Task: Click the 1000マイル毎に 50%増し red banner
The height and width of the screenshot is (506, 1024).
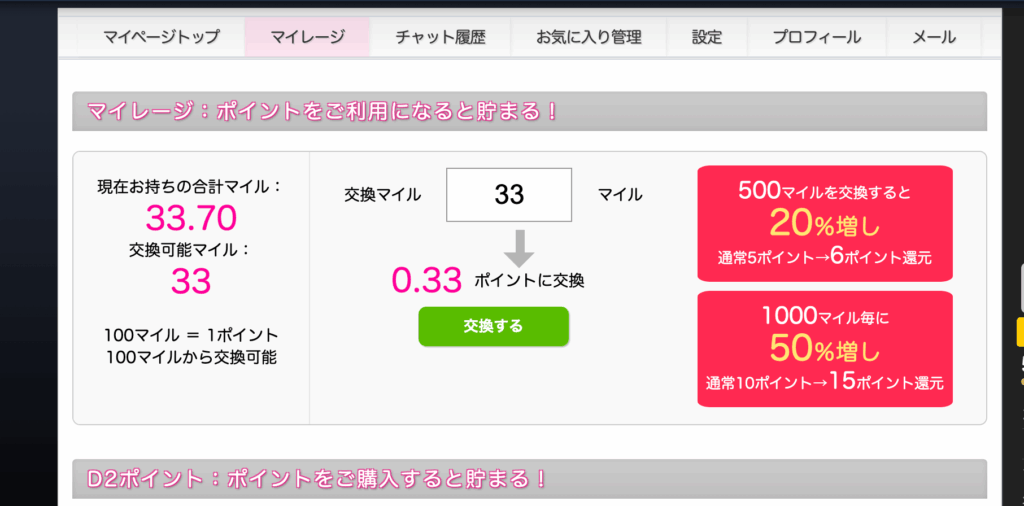Action: (x=824, y=348)
